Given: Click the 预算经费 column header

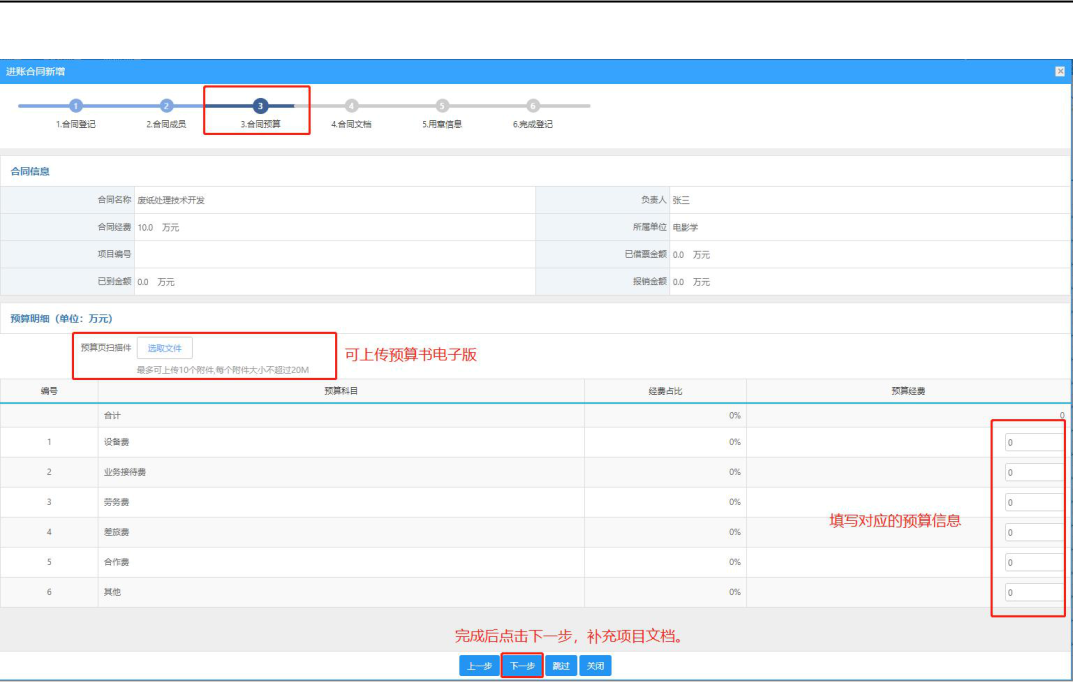Looking at the screenshot, I should [908, 391].
